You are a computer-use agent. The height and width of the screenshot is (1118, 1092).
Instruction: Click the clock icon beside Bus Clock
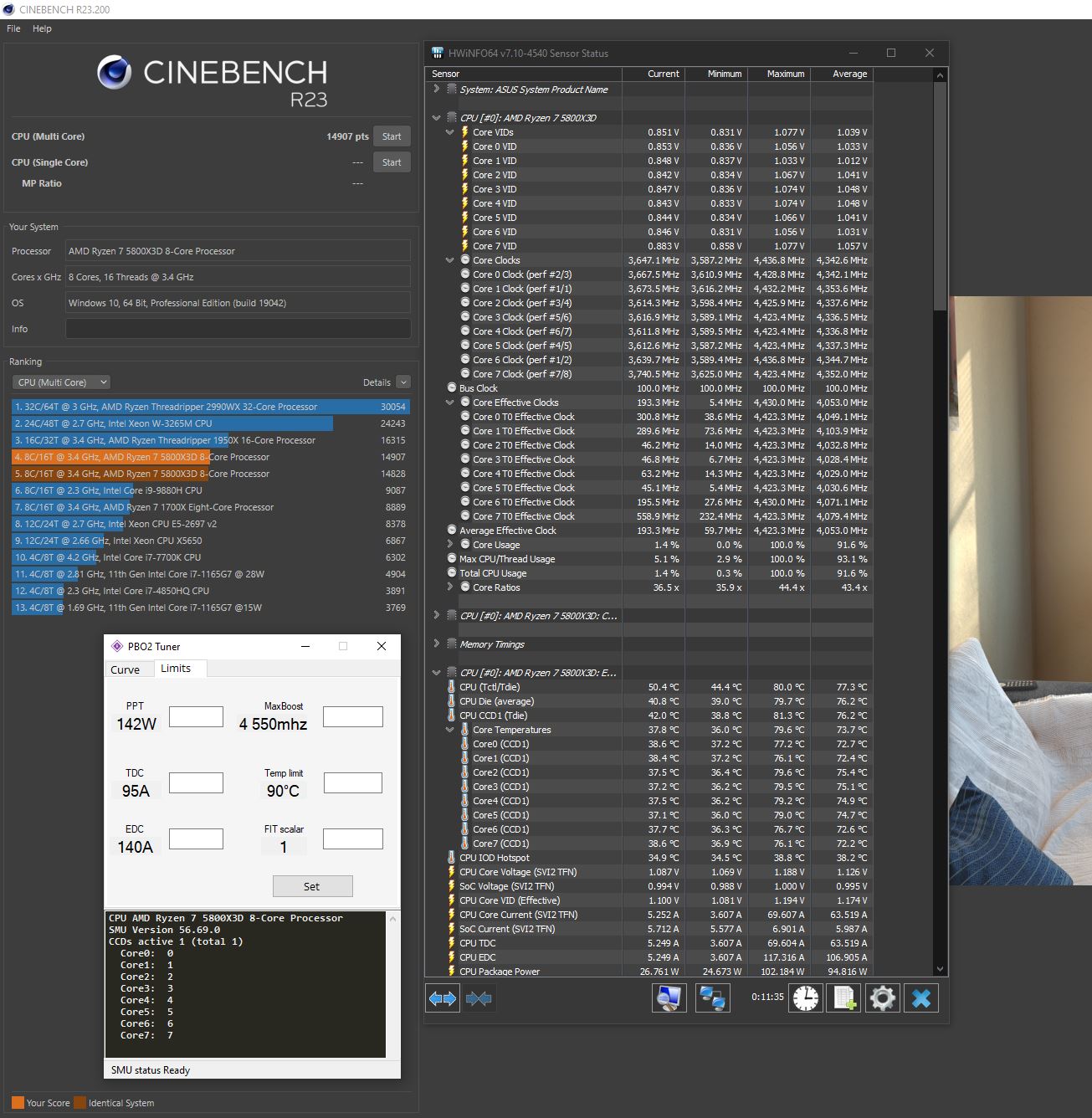tap(452, 388)
